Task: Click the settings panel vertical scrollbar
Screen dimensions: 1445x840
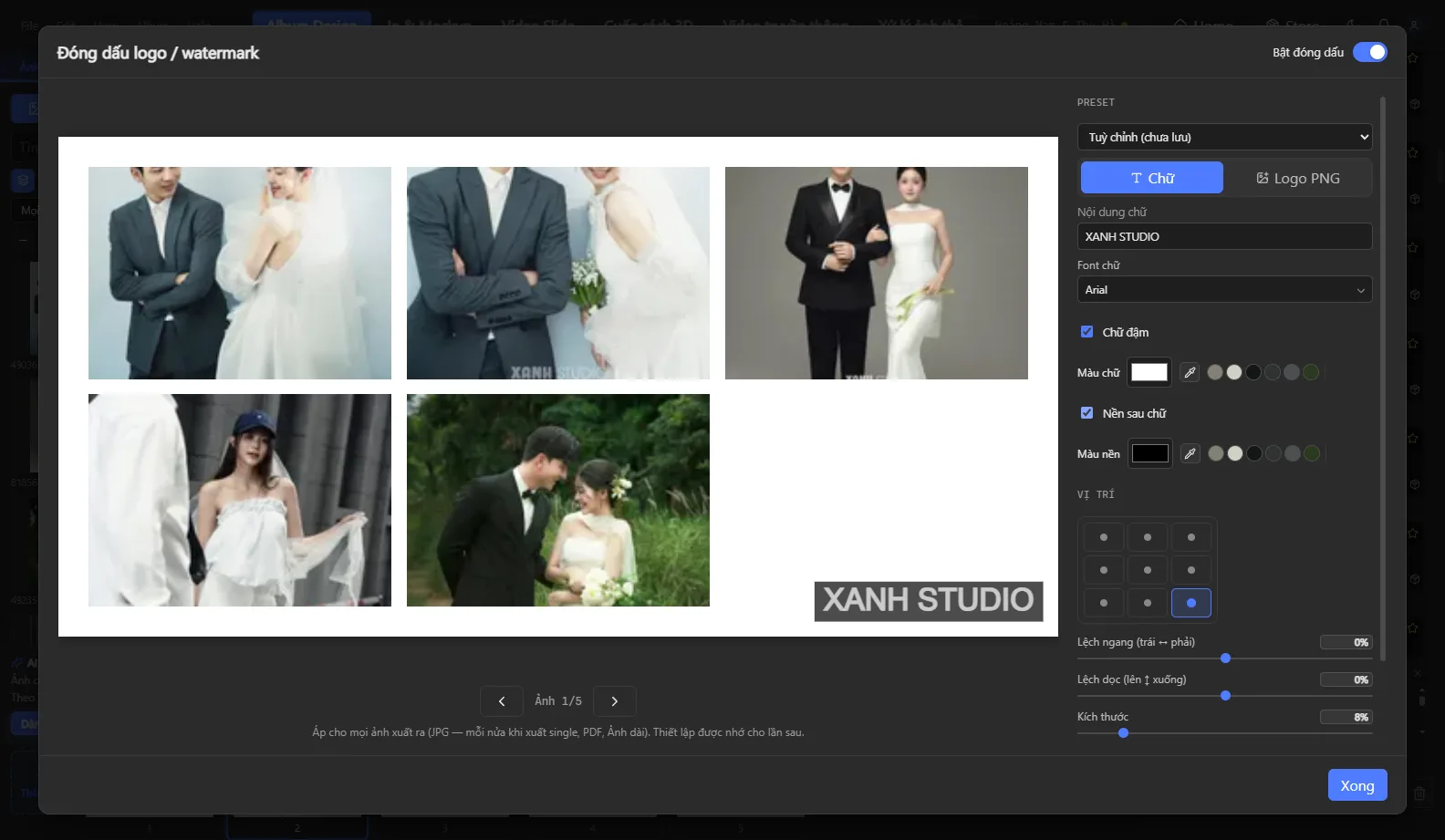Action: (x=1383, y=379)
